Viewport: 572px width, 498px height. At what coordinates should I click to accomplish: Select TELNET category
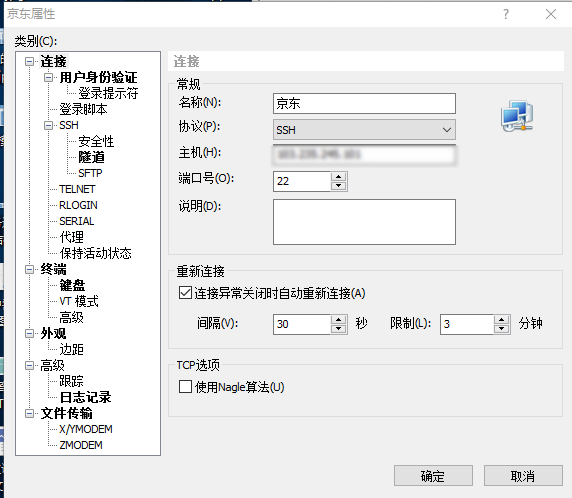77,189
